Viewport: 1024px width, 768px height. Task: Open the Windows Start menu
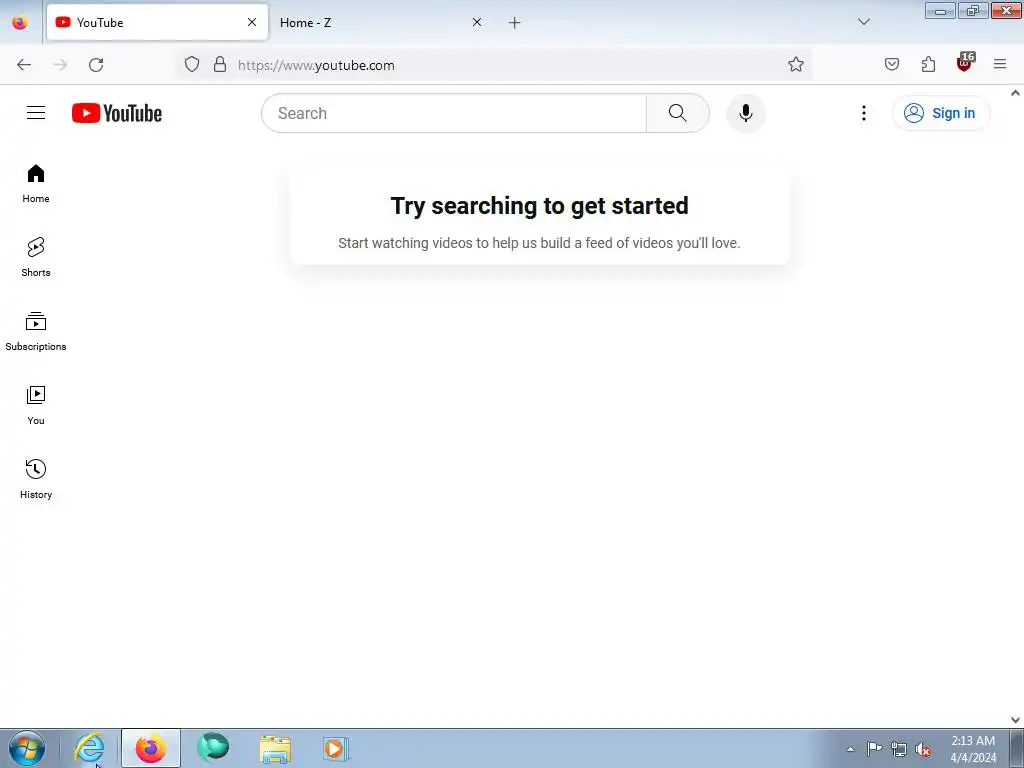tap(27, 748)
